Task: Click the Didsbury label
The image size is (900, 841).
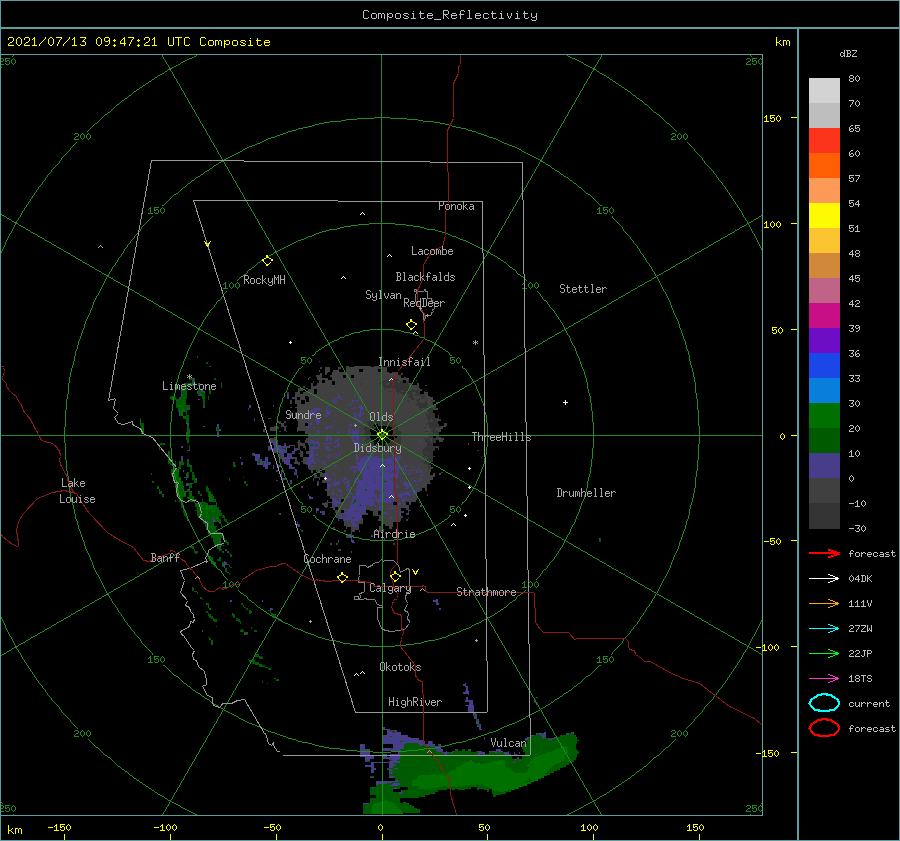Action: pos(377,448)
